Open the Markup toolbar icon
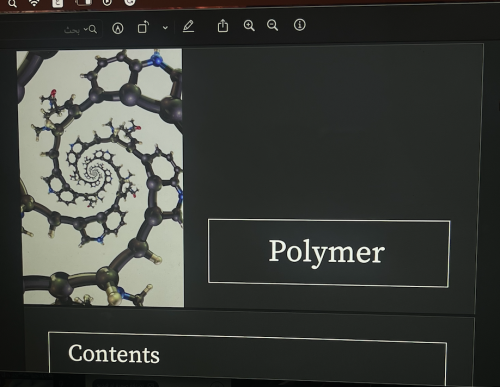The width and height of the screenshot is (500, 387). tap(118, 28)
